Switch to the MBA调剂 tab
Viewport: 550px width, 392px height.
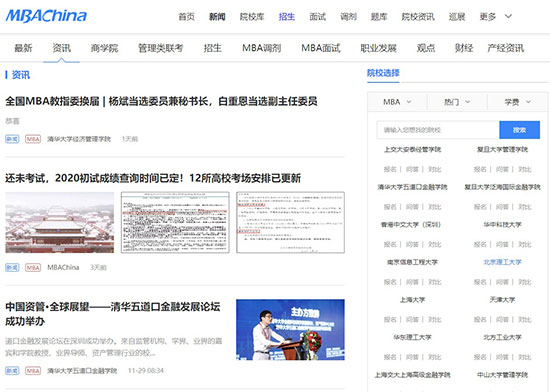tap(262, 48)
